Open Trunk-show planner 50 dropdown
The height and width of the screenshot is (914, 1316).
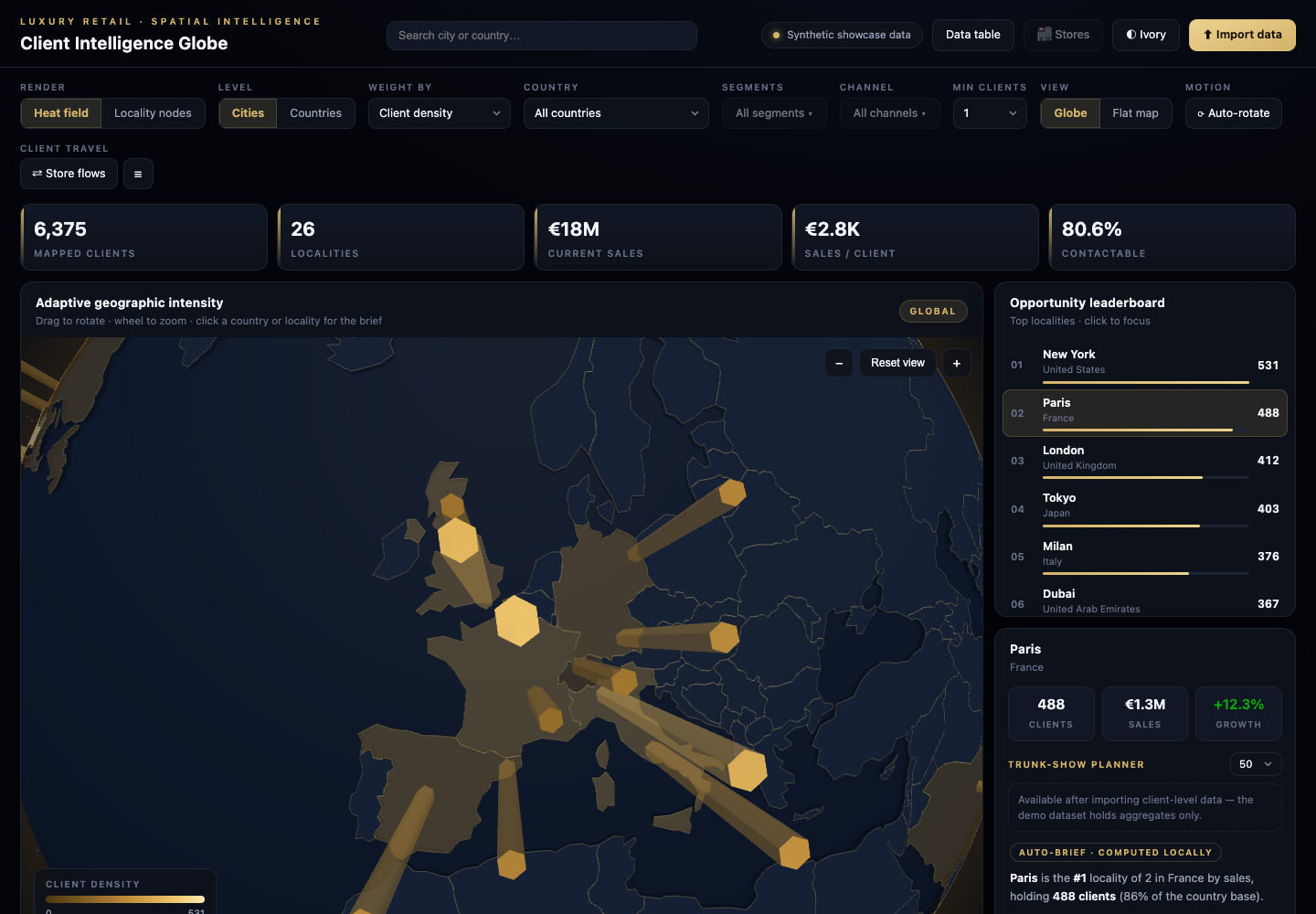[1256, 764]
